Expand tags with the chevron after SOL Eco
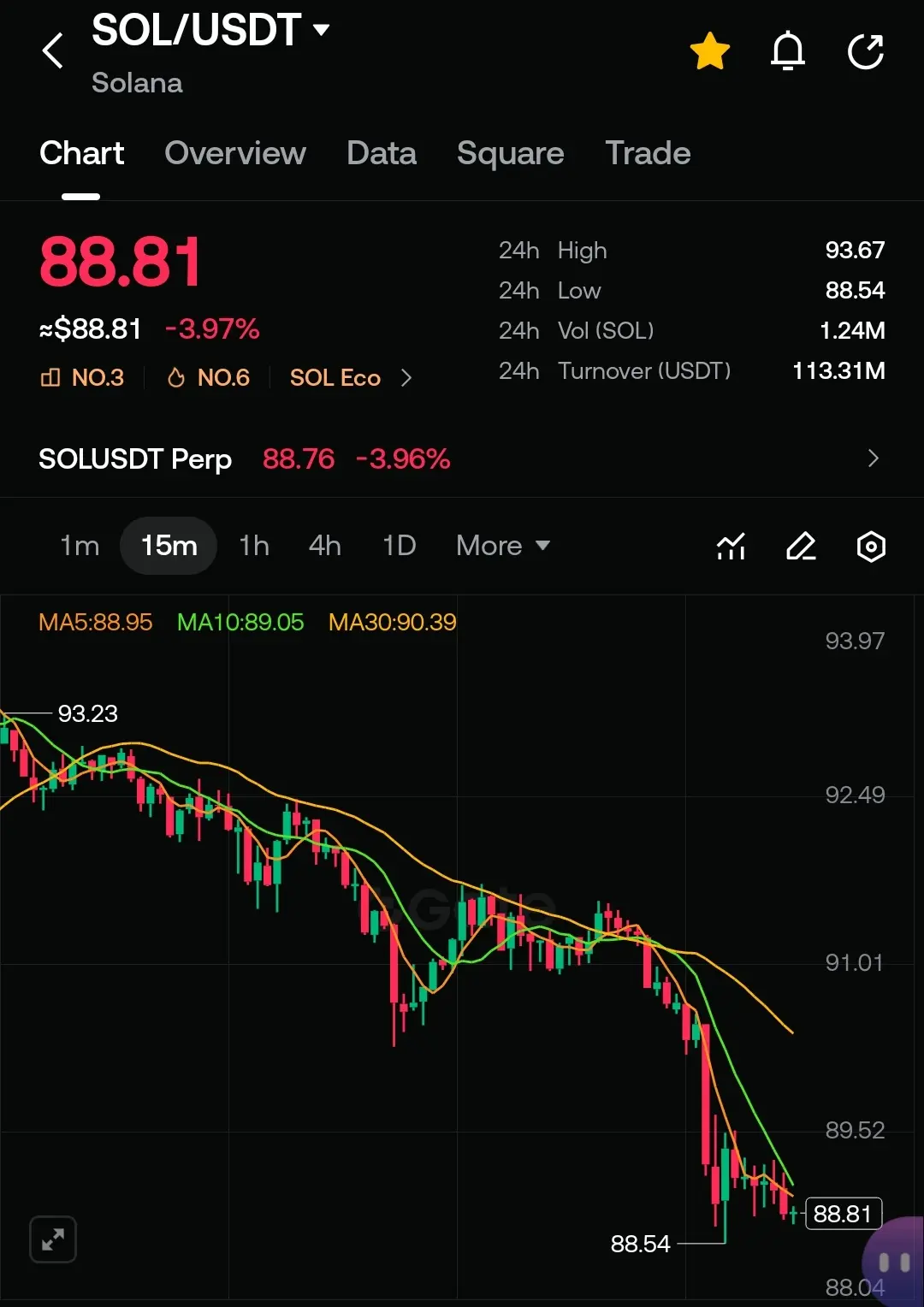 [x=406, y=377]
